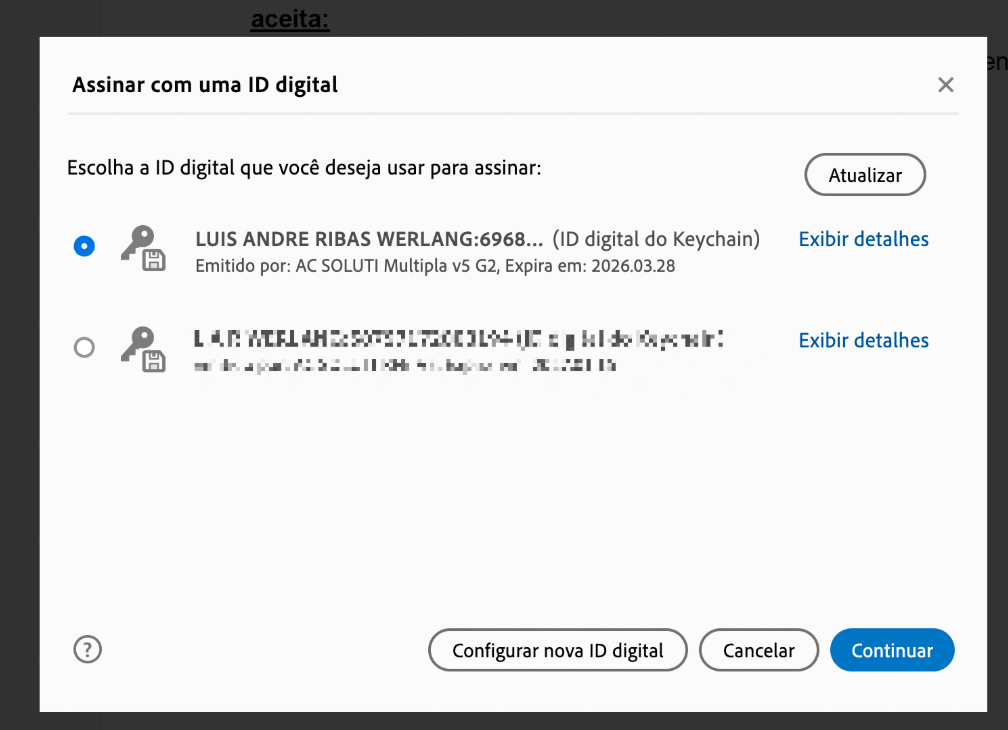Click the Escolha a ID digital instruction text
The width and height of the screenshot is (1008, 730).
coord(304,167)
